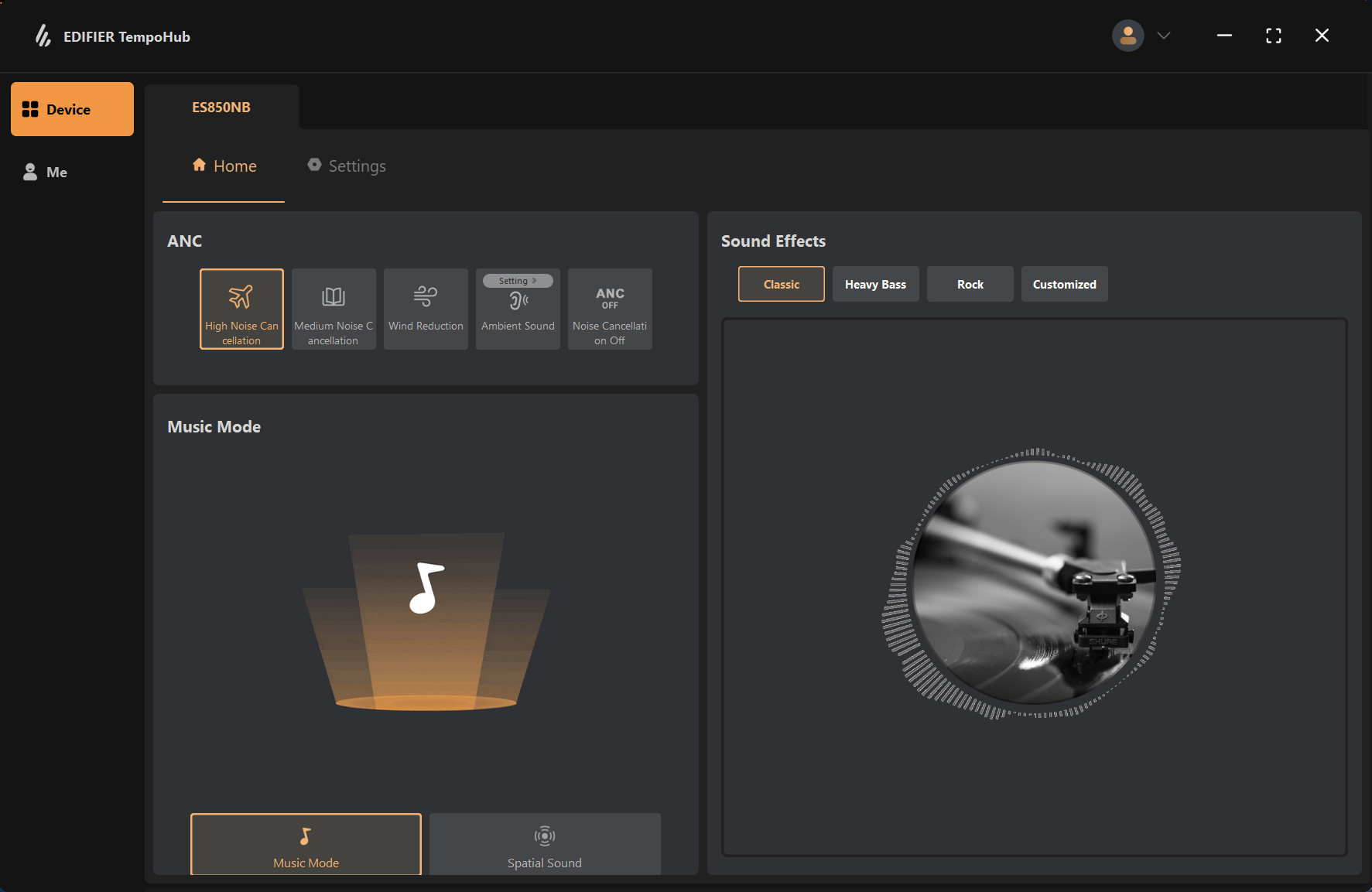The height and width of the screenshot is (892, 1372).
Task: Switch to Spatial Sound mode
Action: coord(545,844)
